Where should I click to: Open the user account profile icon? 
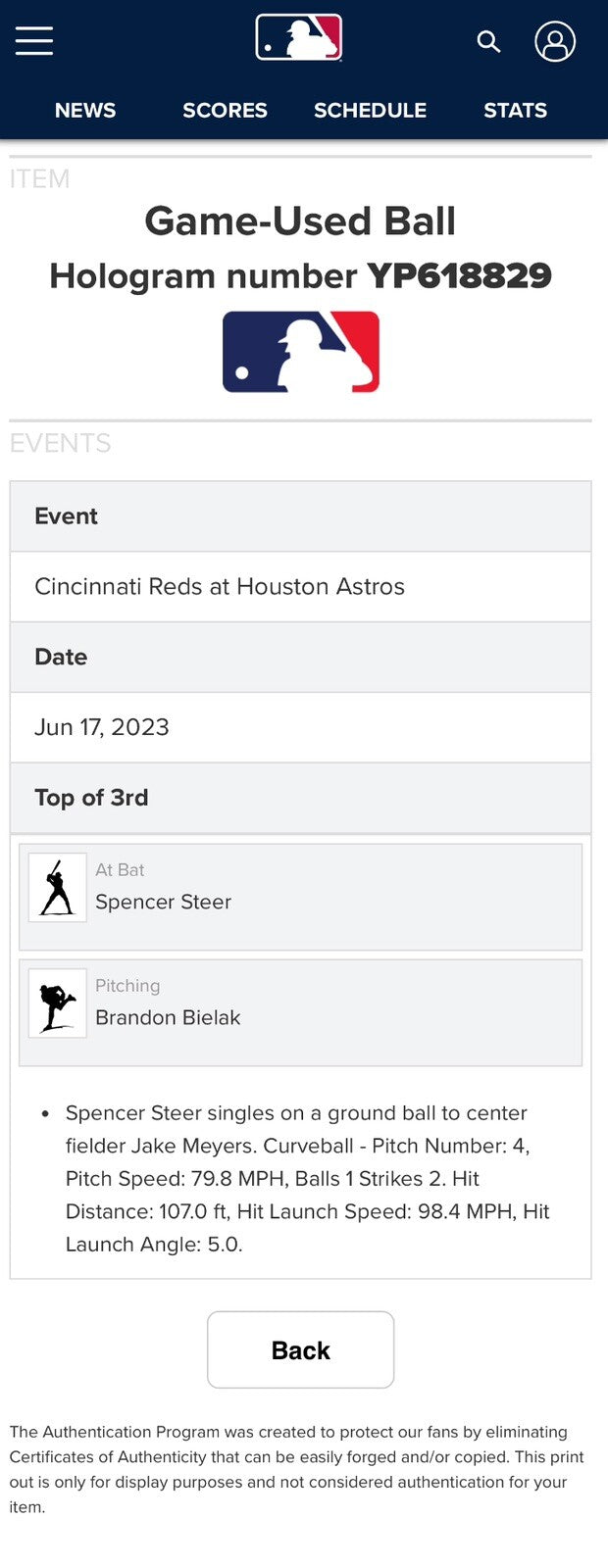tap(555, 41)
